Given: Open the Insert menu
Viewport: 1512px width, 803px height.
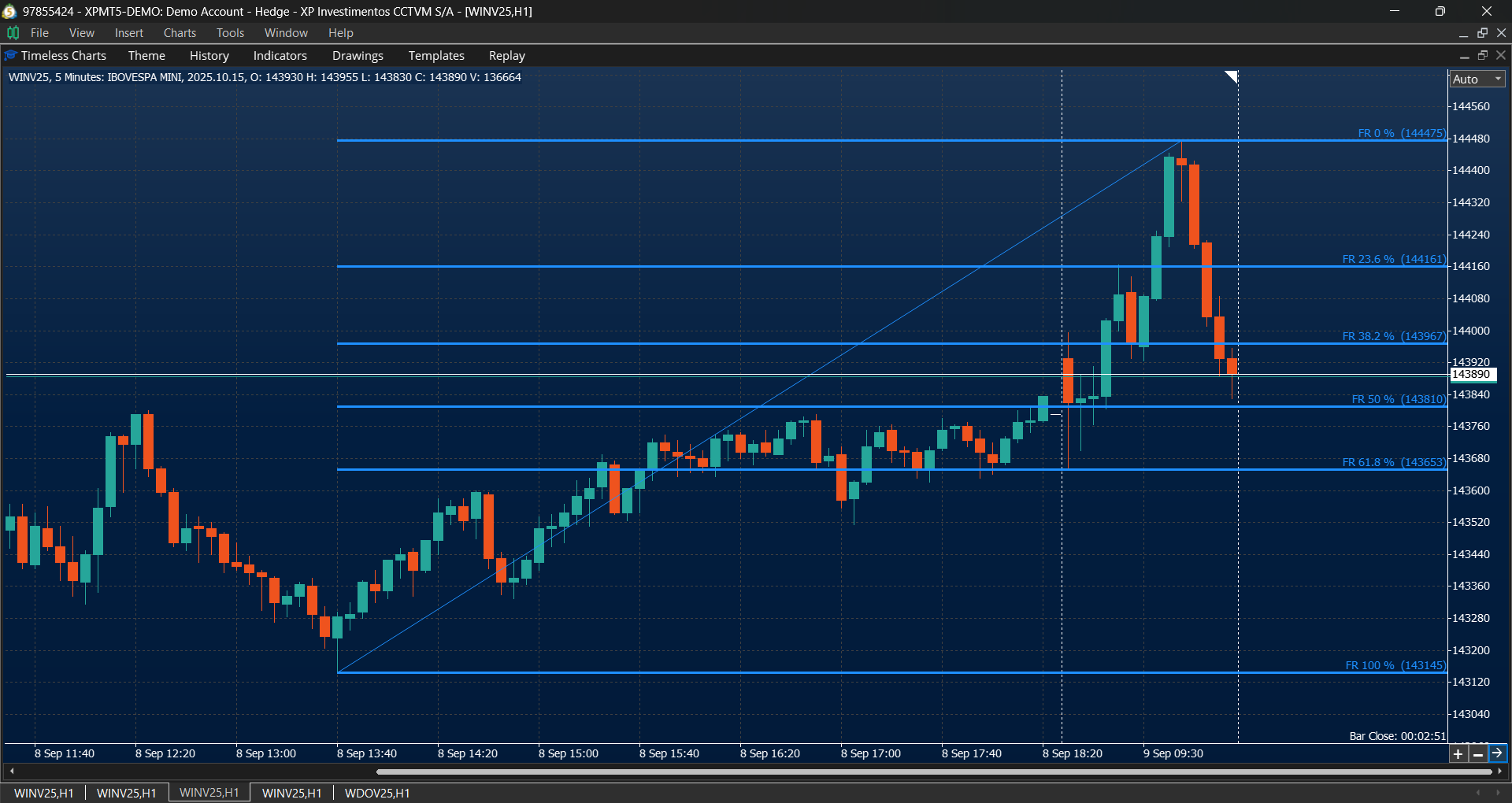Looking at the screenshot, I should click(128, 32).
